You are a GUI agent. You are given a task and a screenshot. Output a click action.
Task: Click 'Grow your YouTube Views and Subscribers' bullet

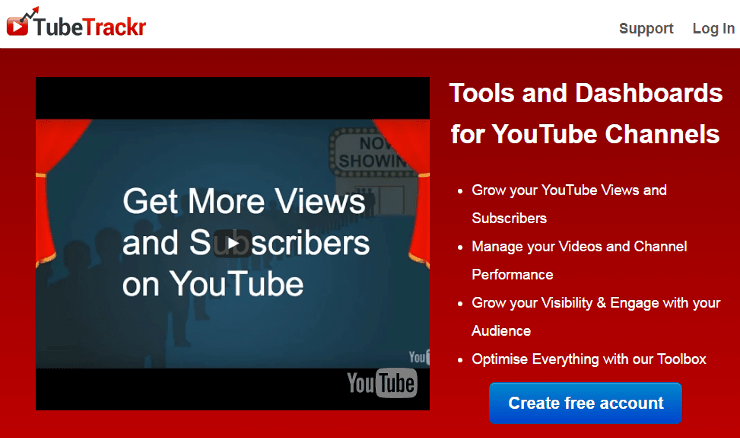point(569,204)
